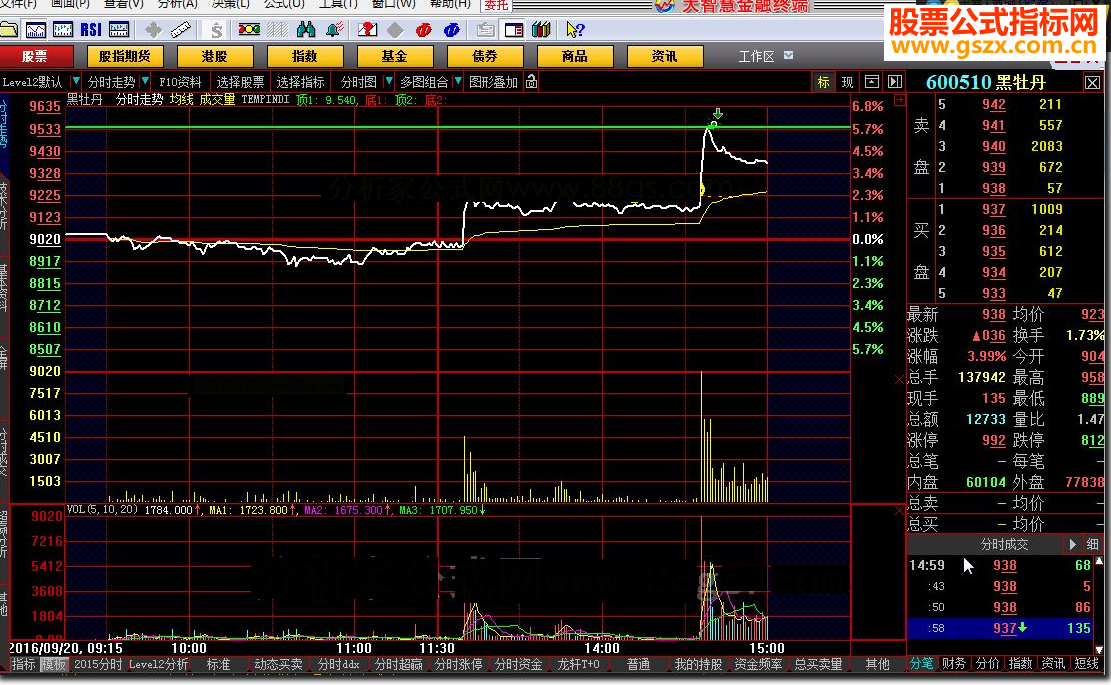1111x685 pixels.
Task: Click the line chart toolbar icon
Action: coord(35,30)
